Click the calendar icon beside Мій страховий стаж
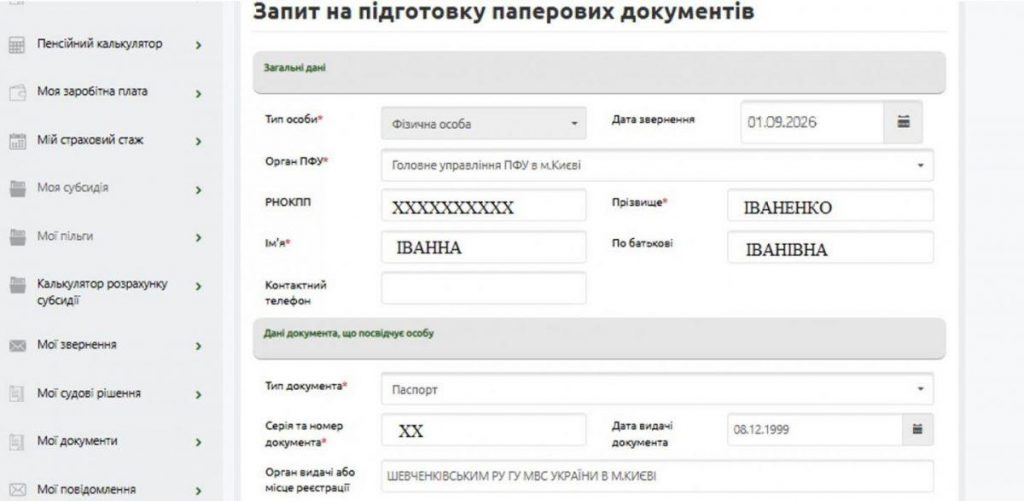Viewport: 1024px width, 501px height. coord(18,141)
